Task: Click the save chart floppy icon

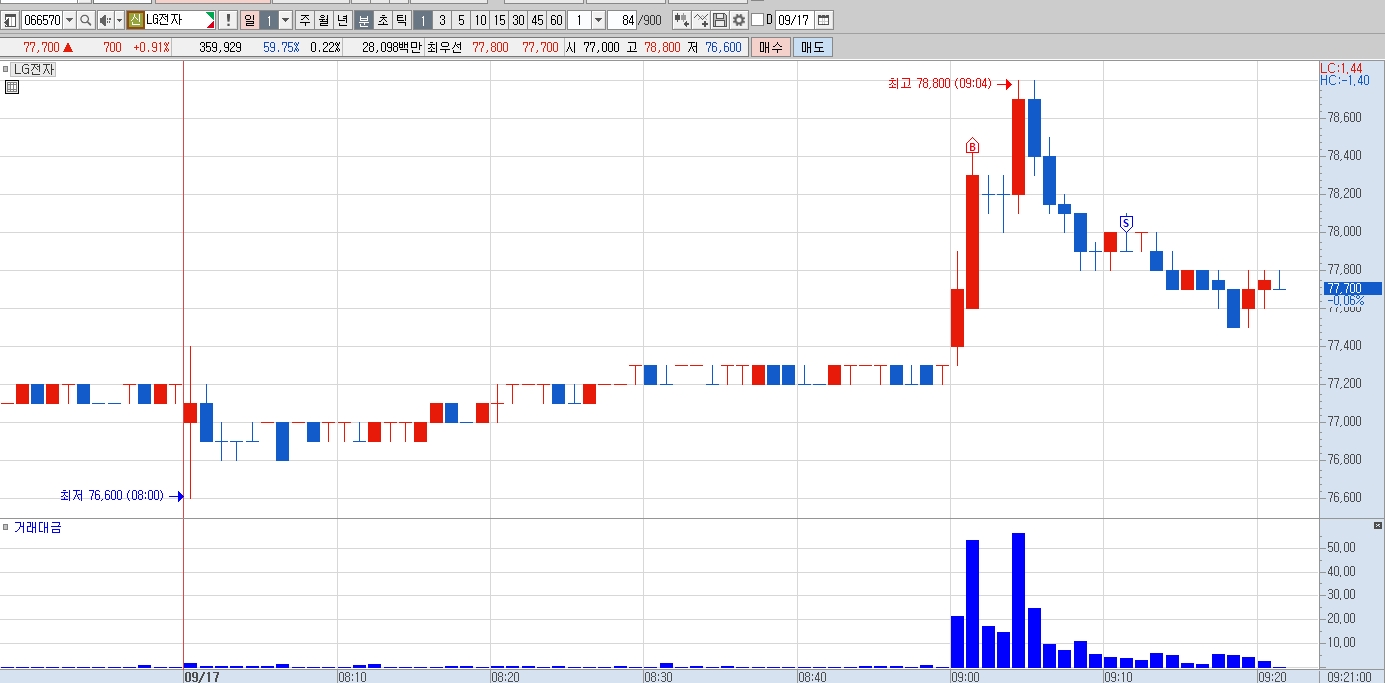Action: (x=719, y=20)
